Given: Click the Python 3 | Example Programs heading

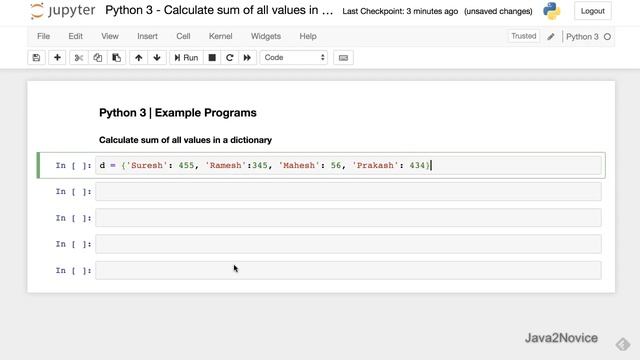Looking at the screenshot, I should click(178, 113).
